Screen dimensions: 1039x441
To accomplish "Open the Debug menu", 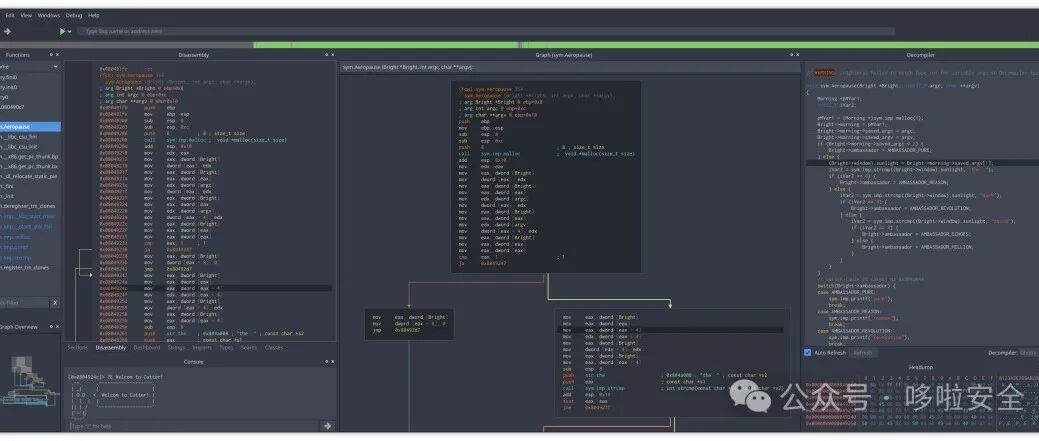I will point(74,15).
